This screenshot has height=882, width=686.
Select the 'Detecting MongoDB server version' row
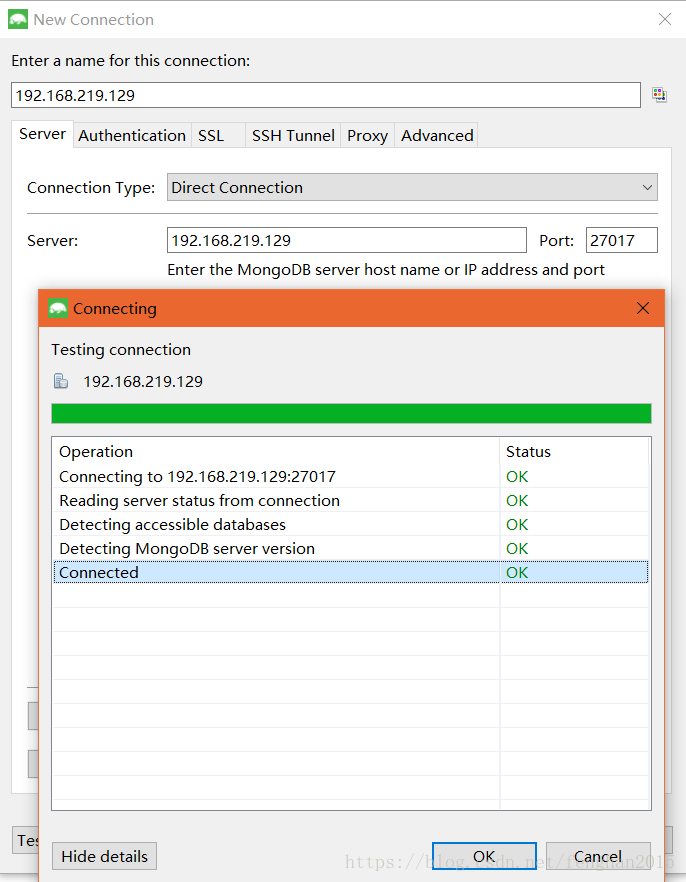click(x=351, y=548)
